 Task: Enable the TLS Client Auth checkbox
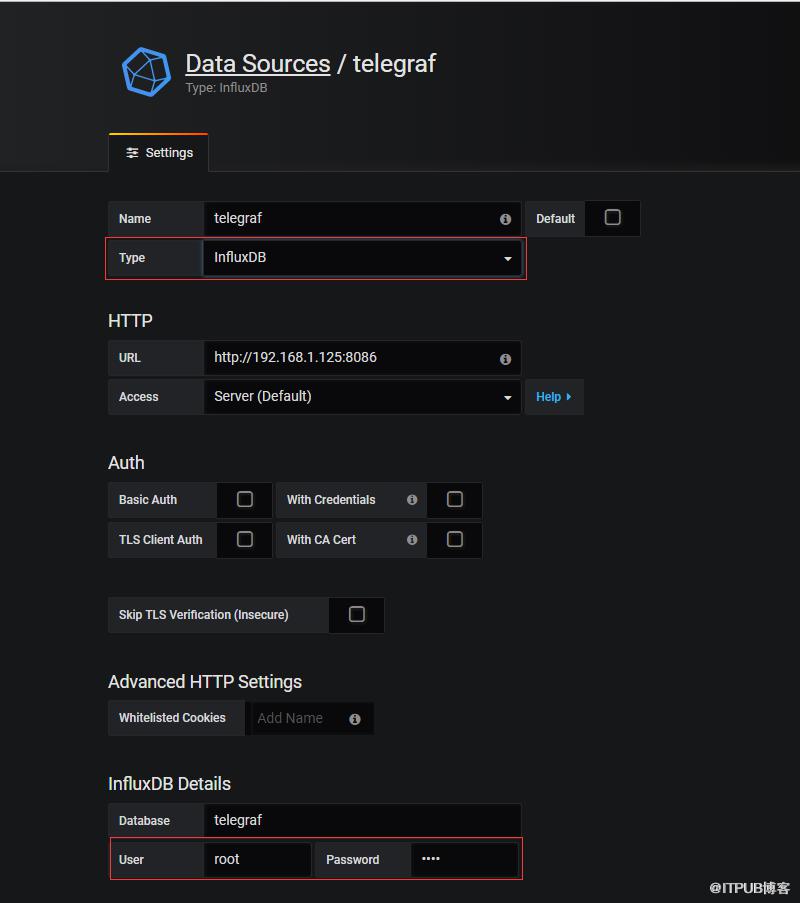(x=245, y=540)
